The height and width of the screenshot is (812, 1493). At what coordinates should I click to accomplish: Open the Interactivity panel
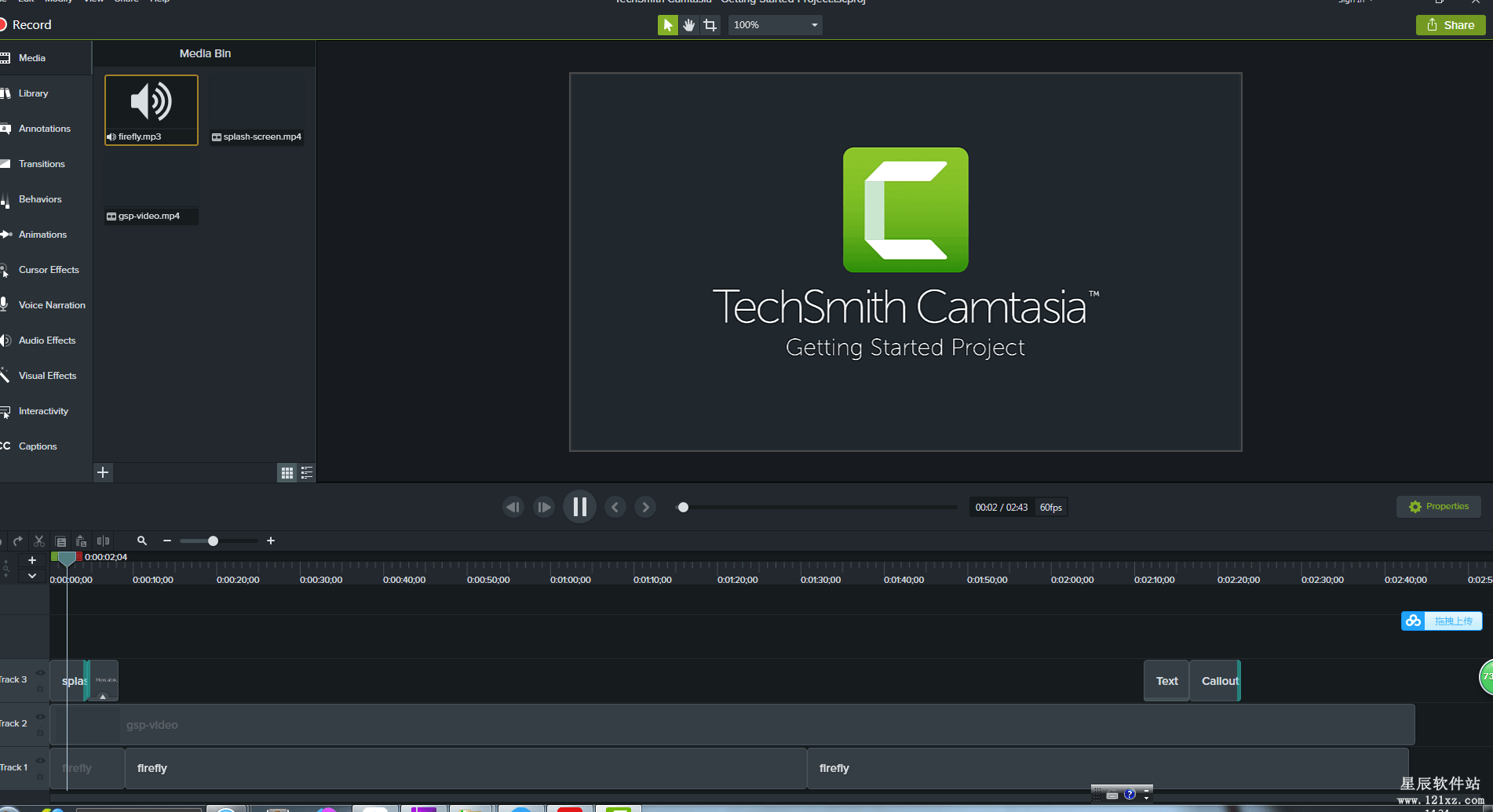pos(46,411)
